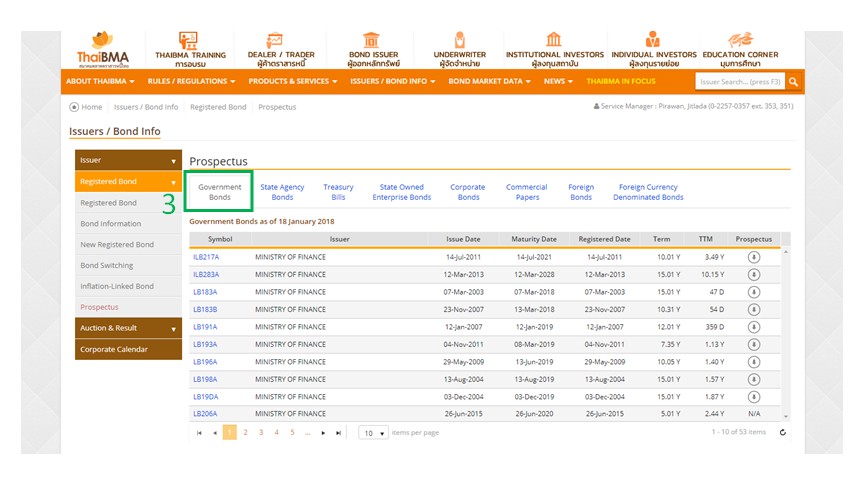Expand Bond Market Data menu
This screenshot has width=858, height=491.
click(490, 81)
